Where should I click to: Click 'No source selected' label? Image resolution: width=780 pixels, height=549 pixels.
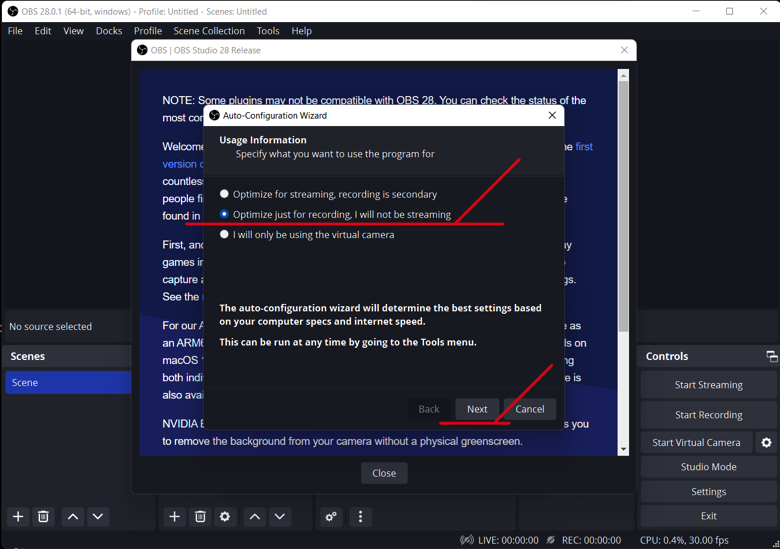click(x=50, y=327)
